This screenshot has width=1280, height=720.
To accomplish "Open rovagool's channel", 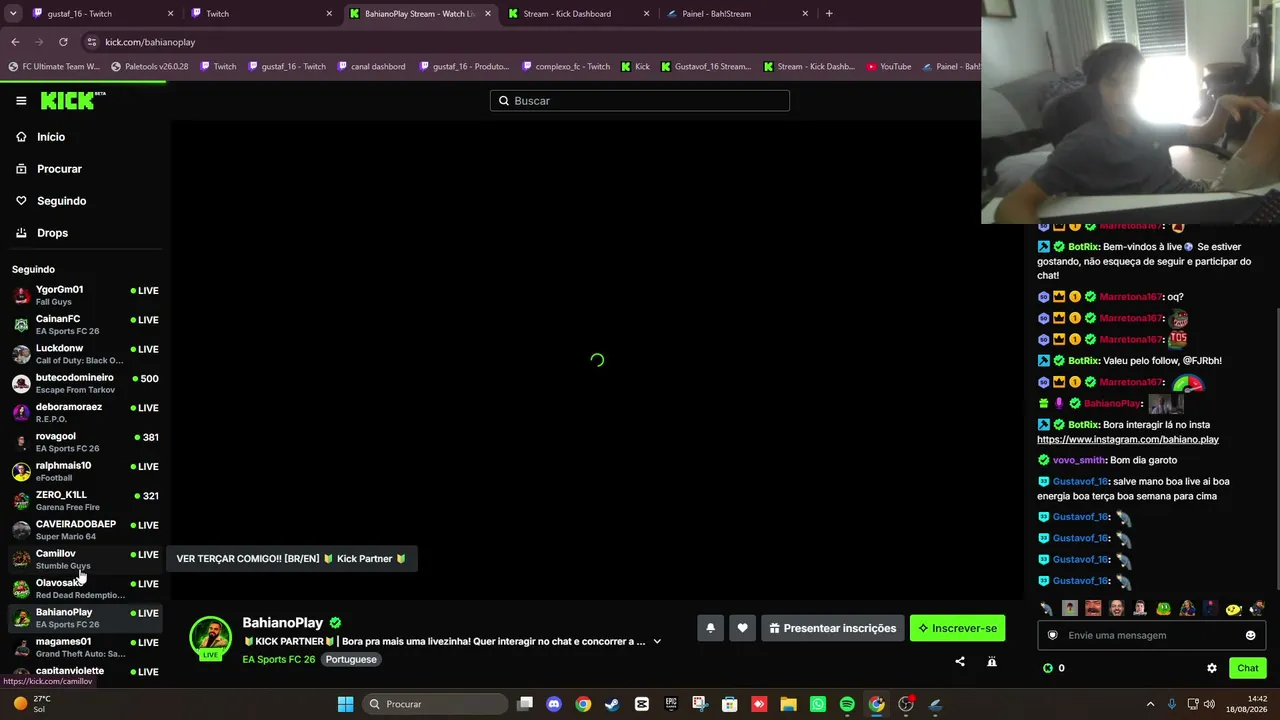I will click(x=85, y=442).
